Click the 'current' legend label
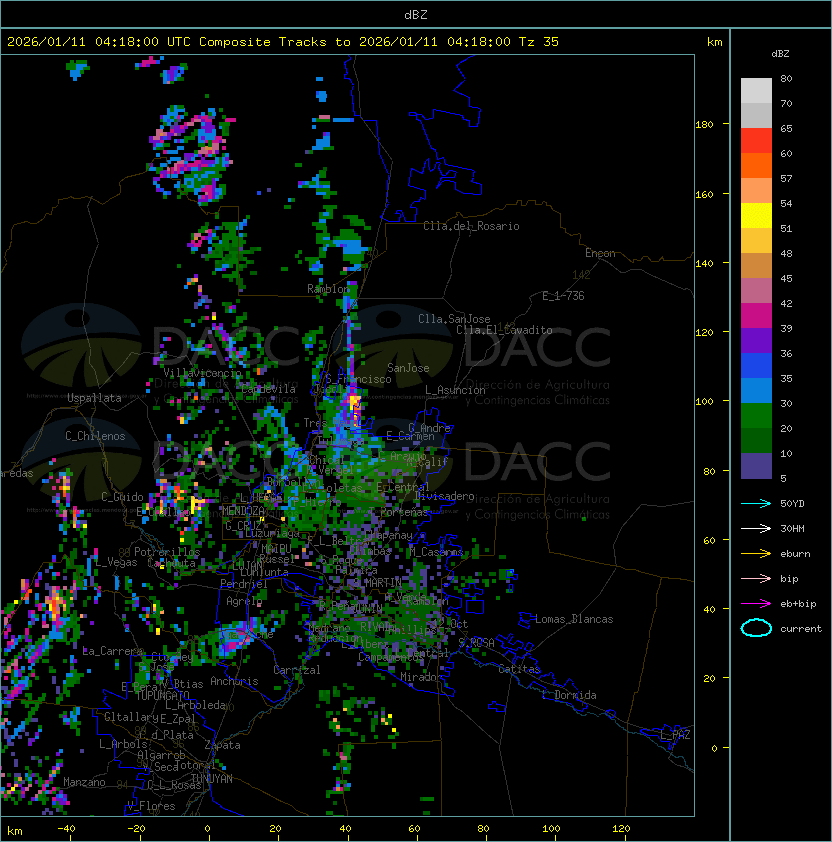Screen dimensions: 832x842 click(801, 629)
